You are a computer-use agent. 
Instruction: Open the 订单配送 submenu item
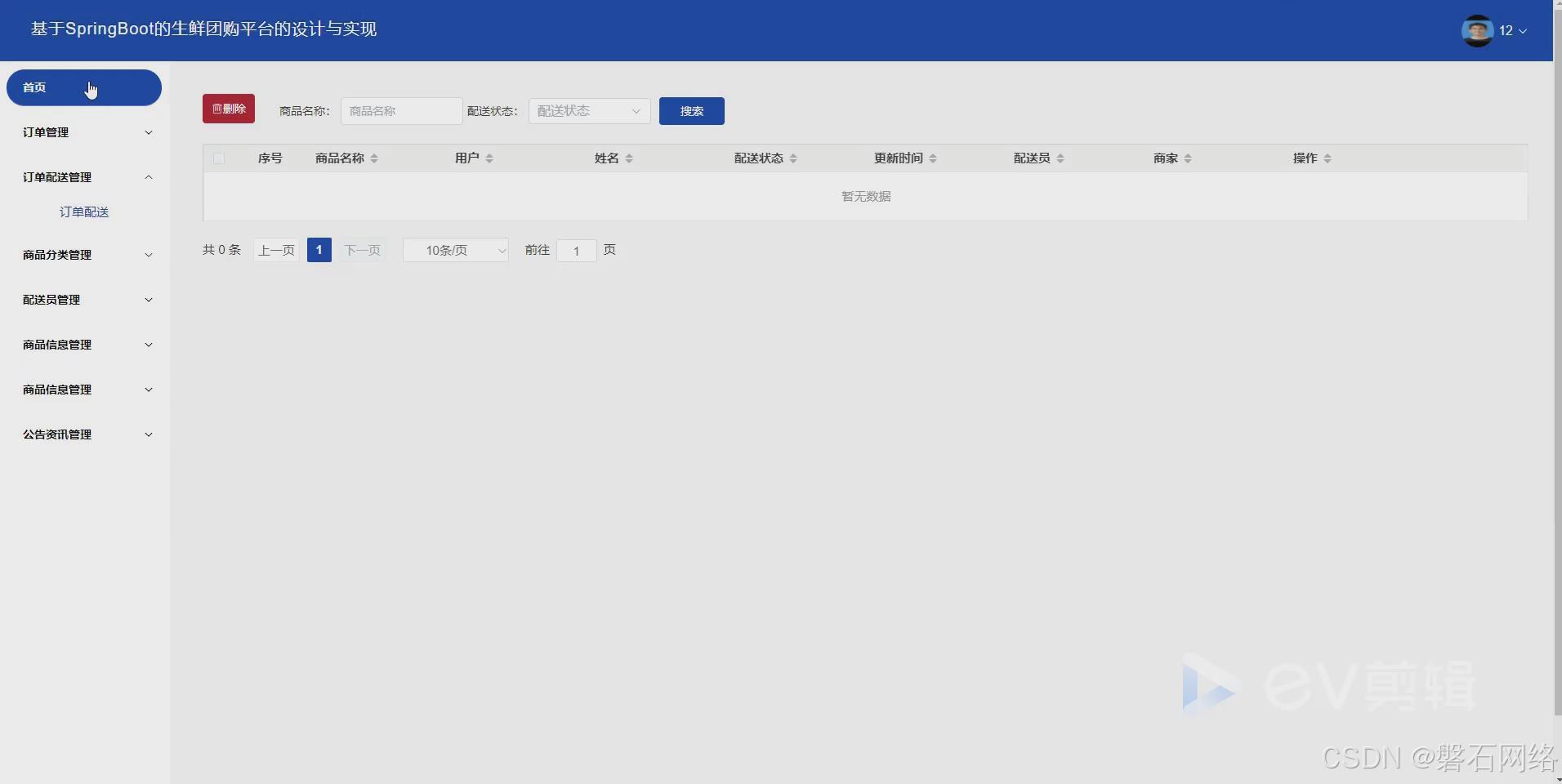coord(84,212)
